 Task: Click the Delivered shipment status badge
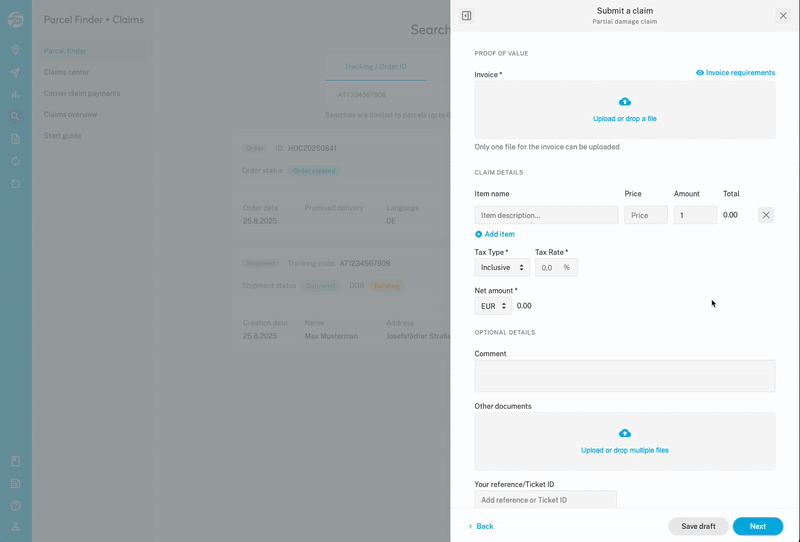point(321,286)
